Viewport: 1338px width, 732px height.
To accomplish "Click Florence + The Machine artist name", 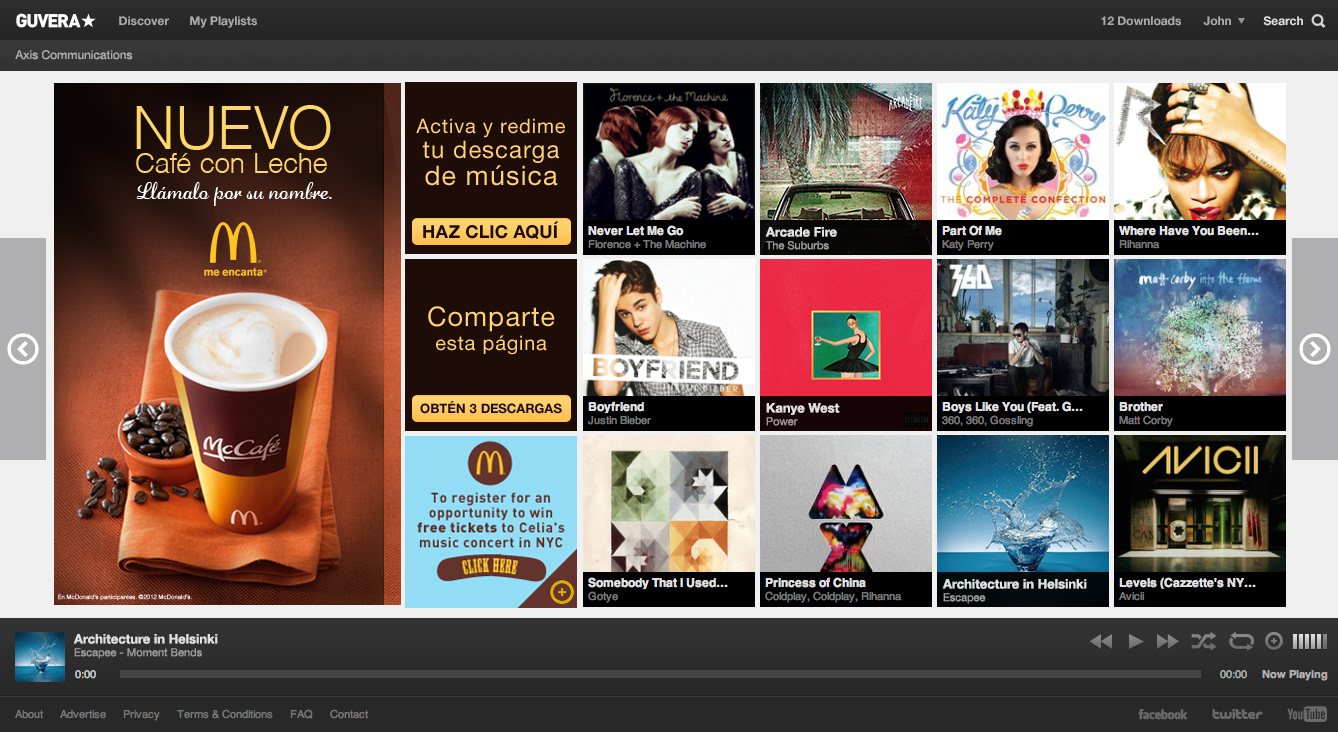I will (647, 245).
